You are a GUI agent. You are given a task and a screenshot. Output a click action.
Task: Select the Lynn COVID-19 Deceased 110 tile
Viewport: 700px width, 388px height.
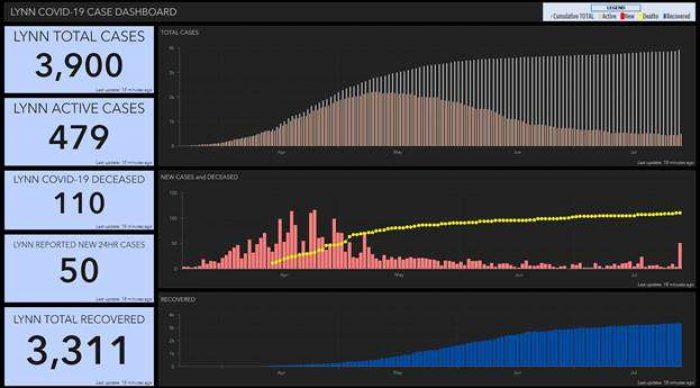click(x=79, y=200)
